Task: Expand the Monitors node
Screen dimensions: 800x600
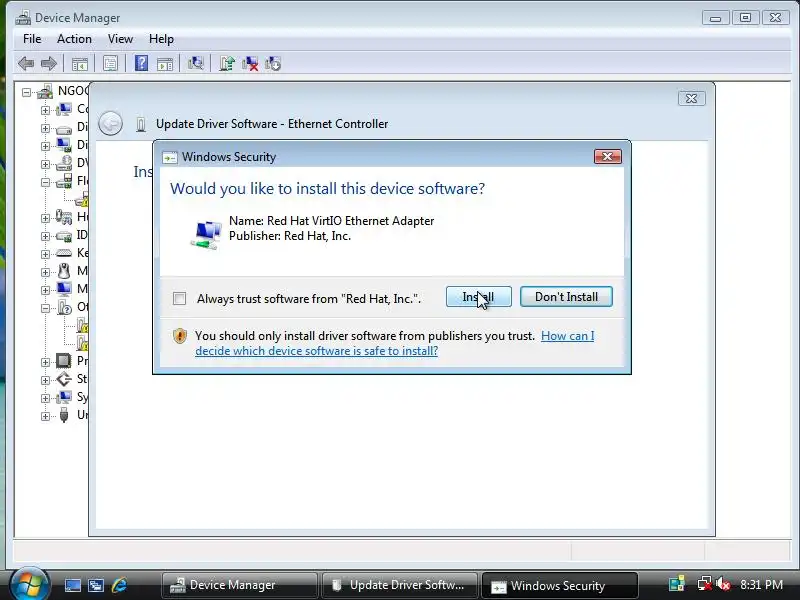Action: point(45,290)
